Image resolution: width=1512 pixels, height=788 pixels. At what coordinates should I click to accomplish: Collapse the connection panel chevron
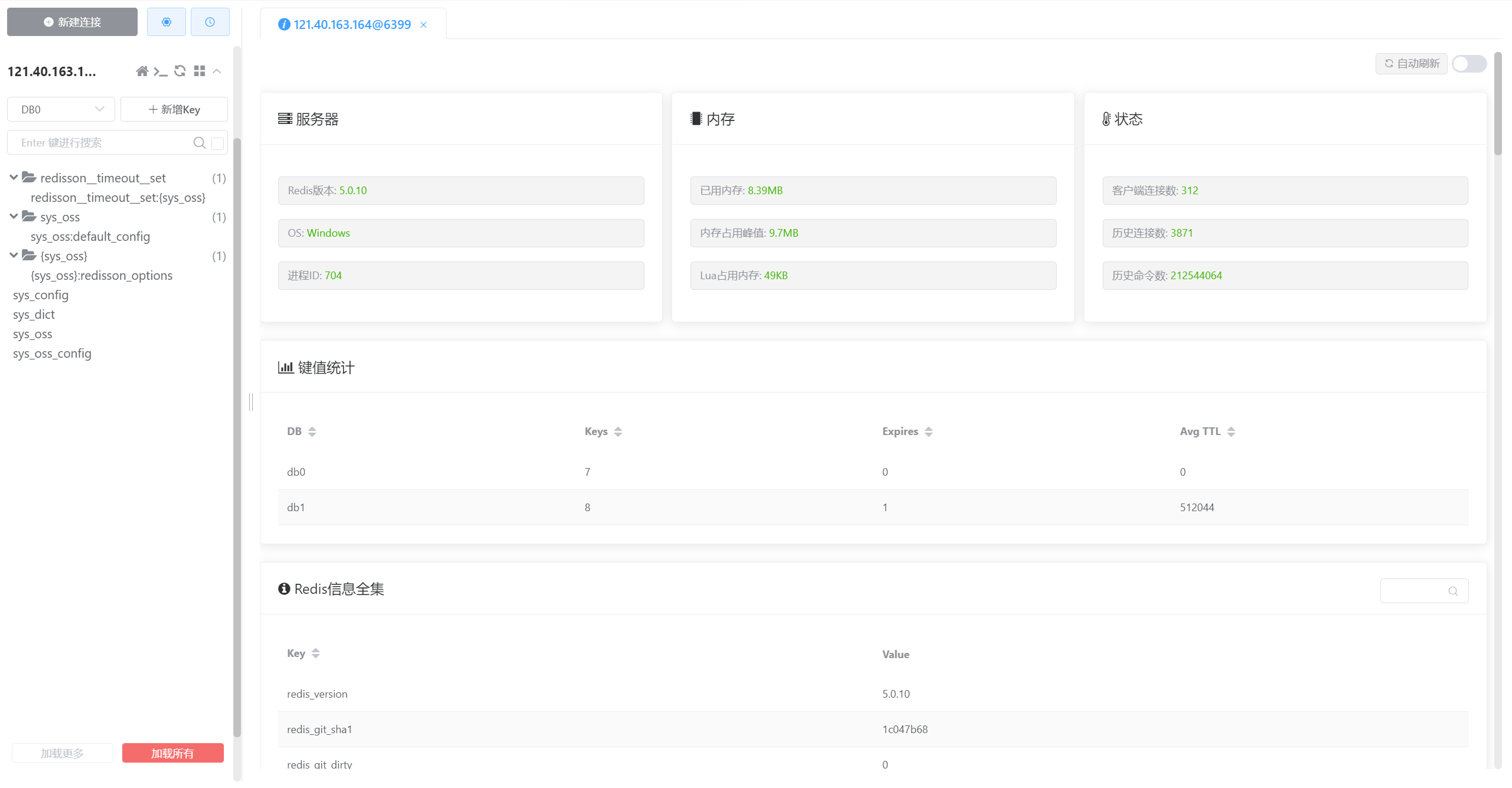pyautogui.click(x=217, y=71)
